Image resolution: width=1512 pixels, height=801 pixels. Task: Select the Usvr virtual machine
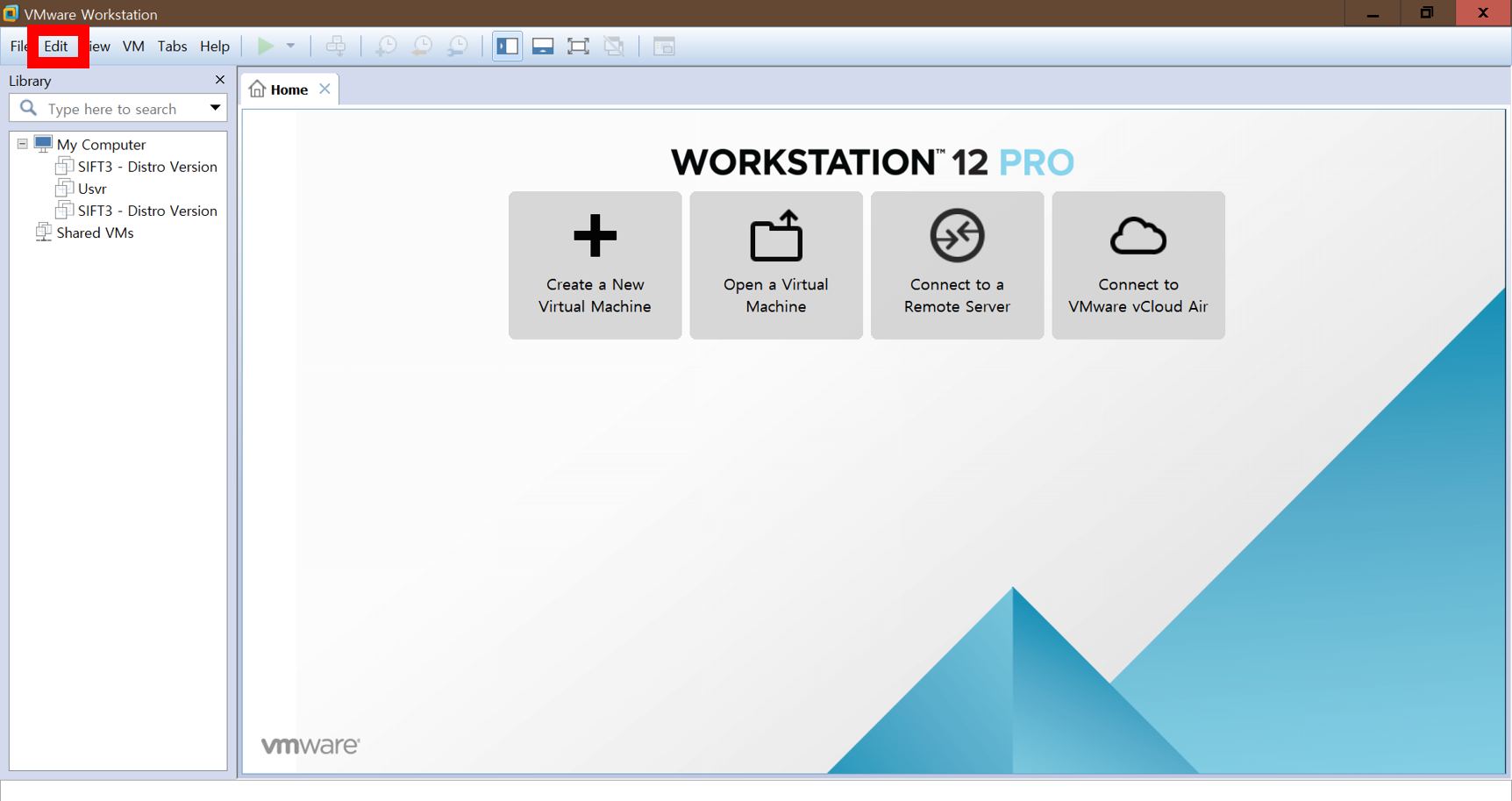[92, 189]
